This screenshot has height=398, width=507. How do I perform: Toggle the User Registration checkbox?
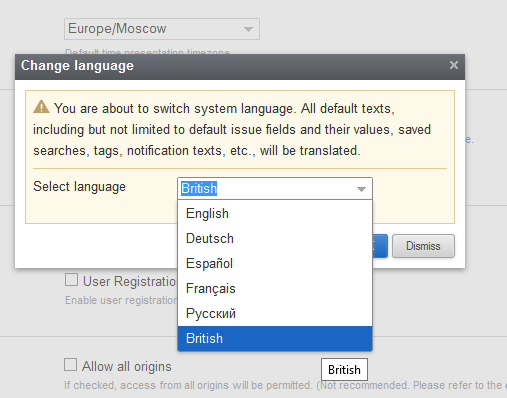(71, 280)
